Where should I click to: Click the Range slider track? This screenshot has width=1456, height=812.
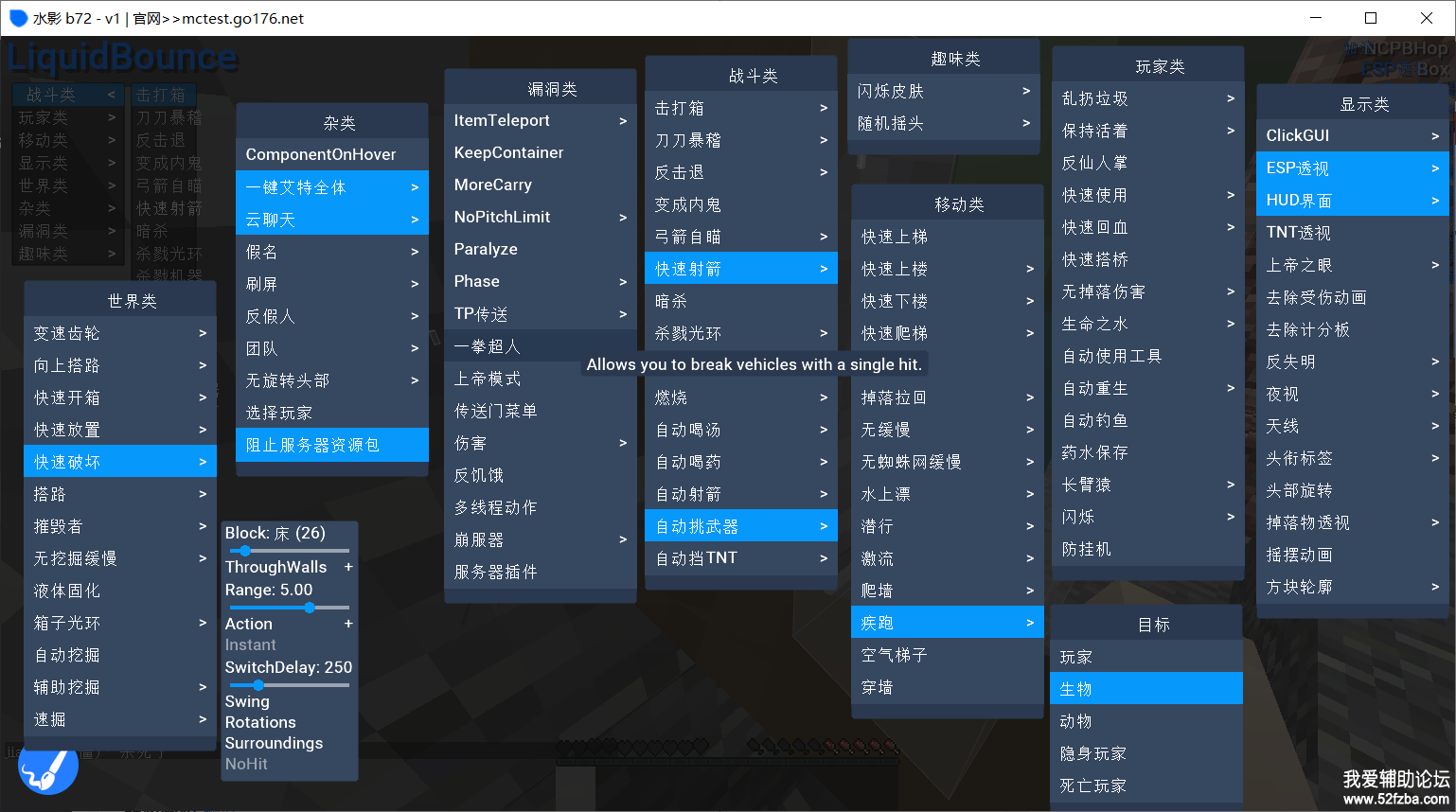coord(289,608)
